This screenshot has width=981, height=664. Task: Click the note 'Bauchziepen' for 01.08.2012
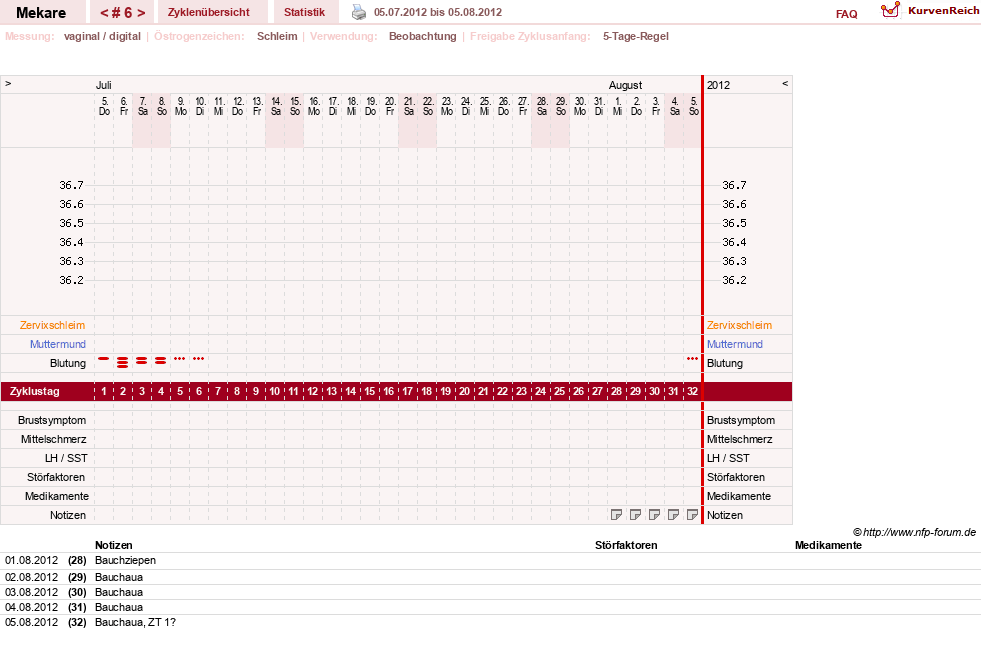point(125,560)
